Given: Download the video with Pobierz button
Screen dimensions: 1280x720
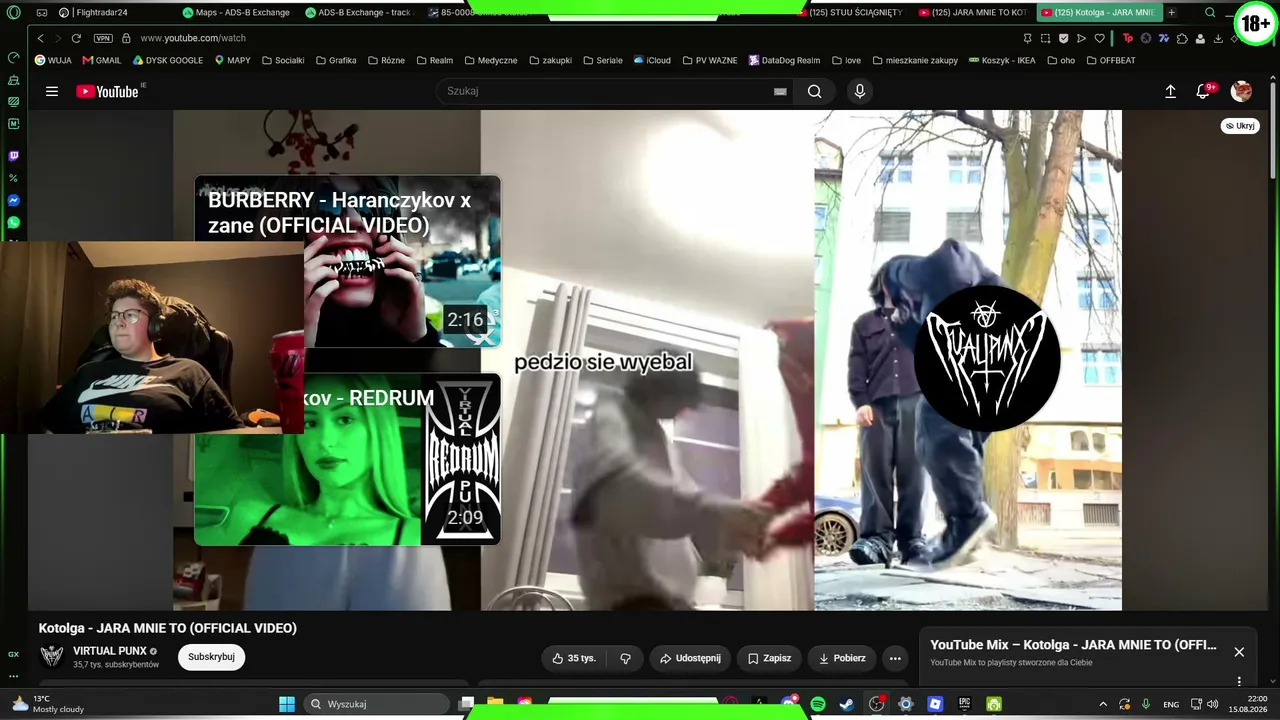Looking at the screenshot, I should coord(842,658).
